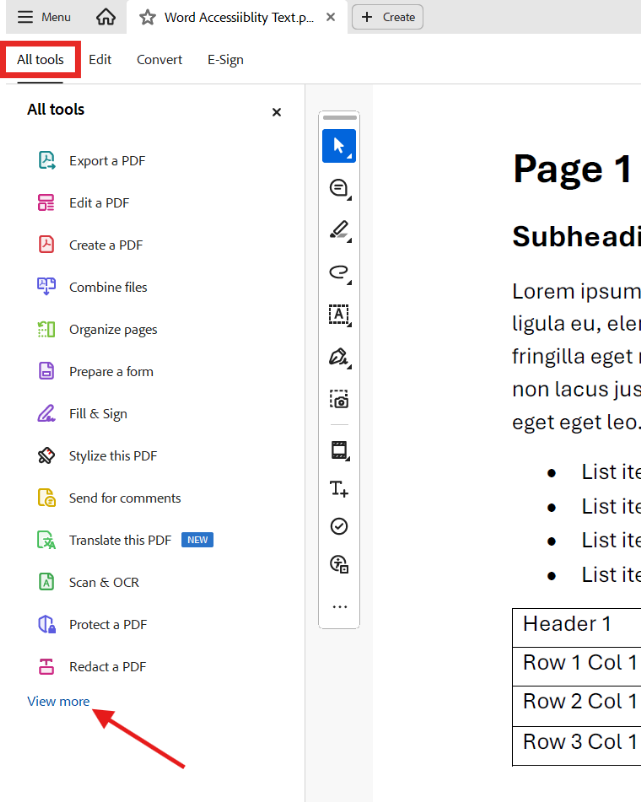Open the Prepare a form tool icon
Screen dimensions: 641x802
[x=47, y=371]
